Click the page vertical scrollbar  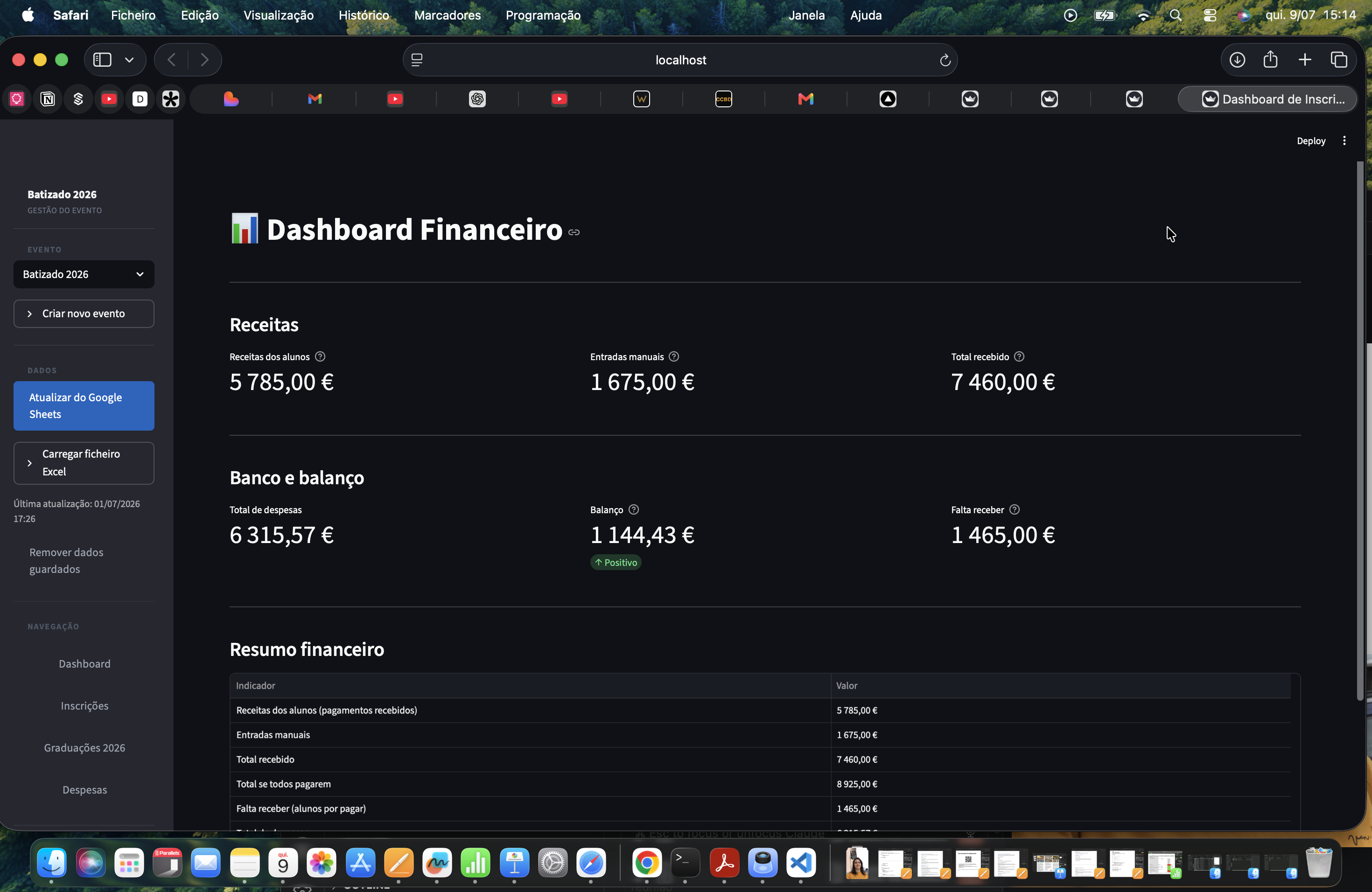[1360, 432]
